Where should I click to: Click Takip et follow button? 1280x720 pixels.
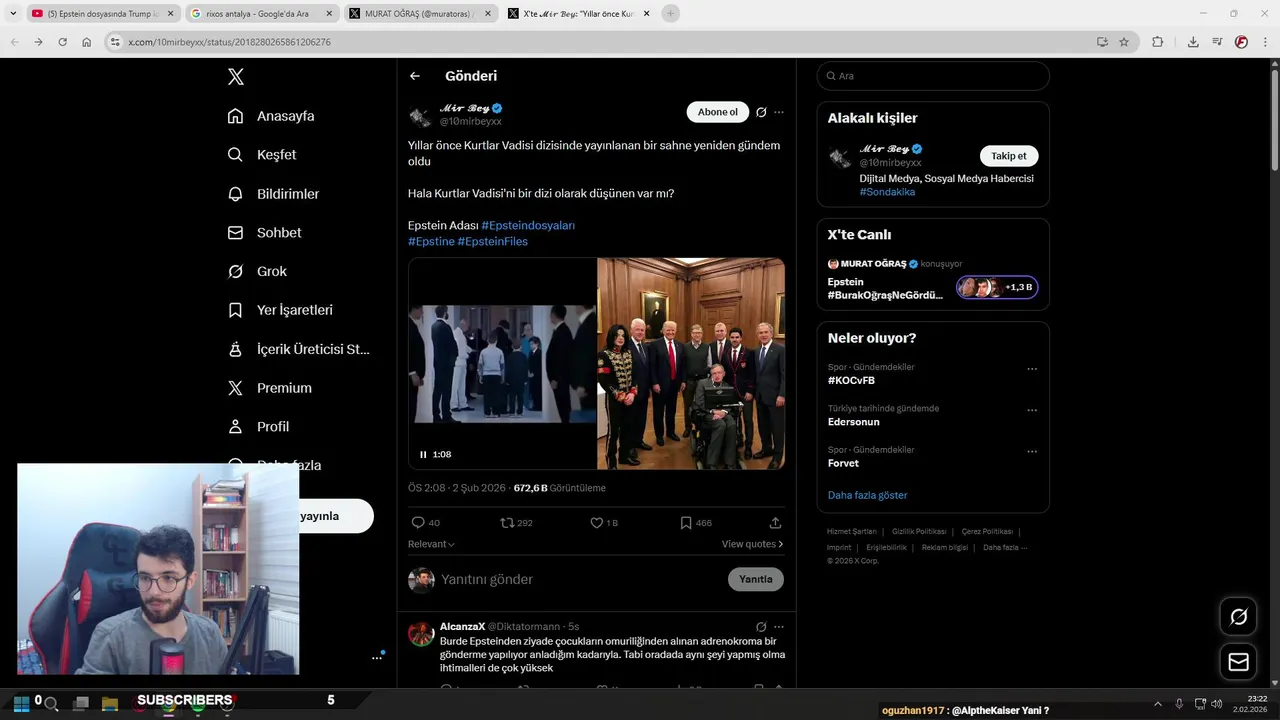1009,156
